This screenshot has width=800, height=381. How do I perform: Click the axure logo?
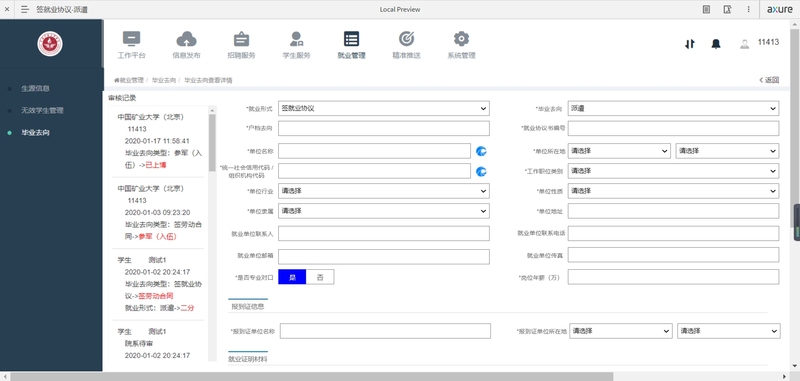click(780, 9)
